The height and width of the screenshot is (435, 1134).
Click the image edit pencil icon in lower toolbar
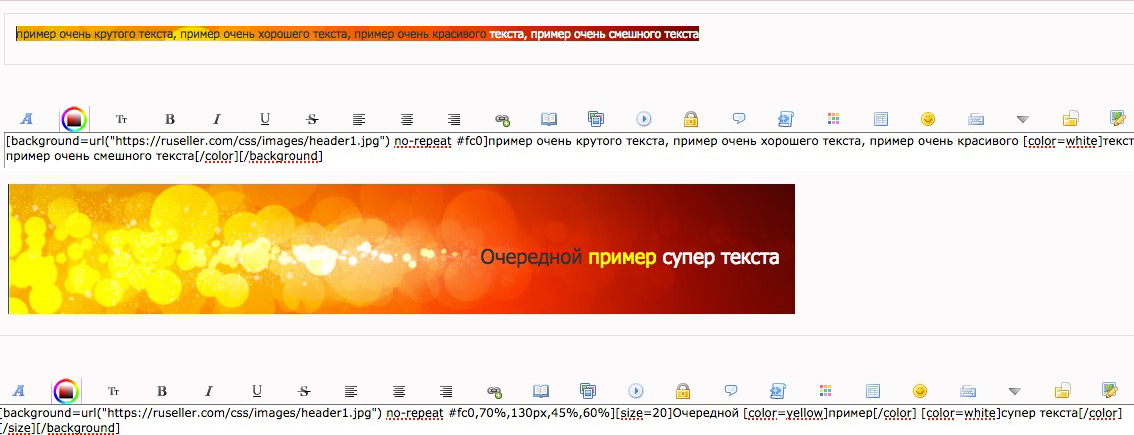(x=1110, y=390)
